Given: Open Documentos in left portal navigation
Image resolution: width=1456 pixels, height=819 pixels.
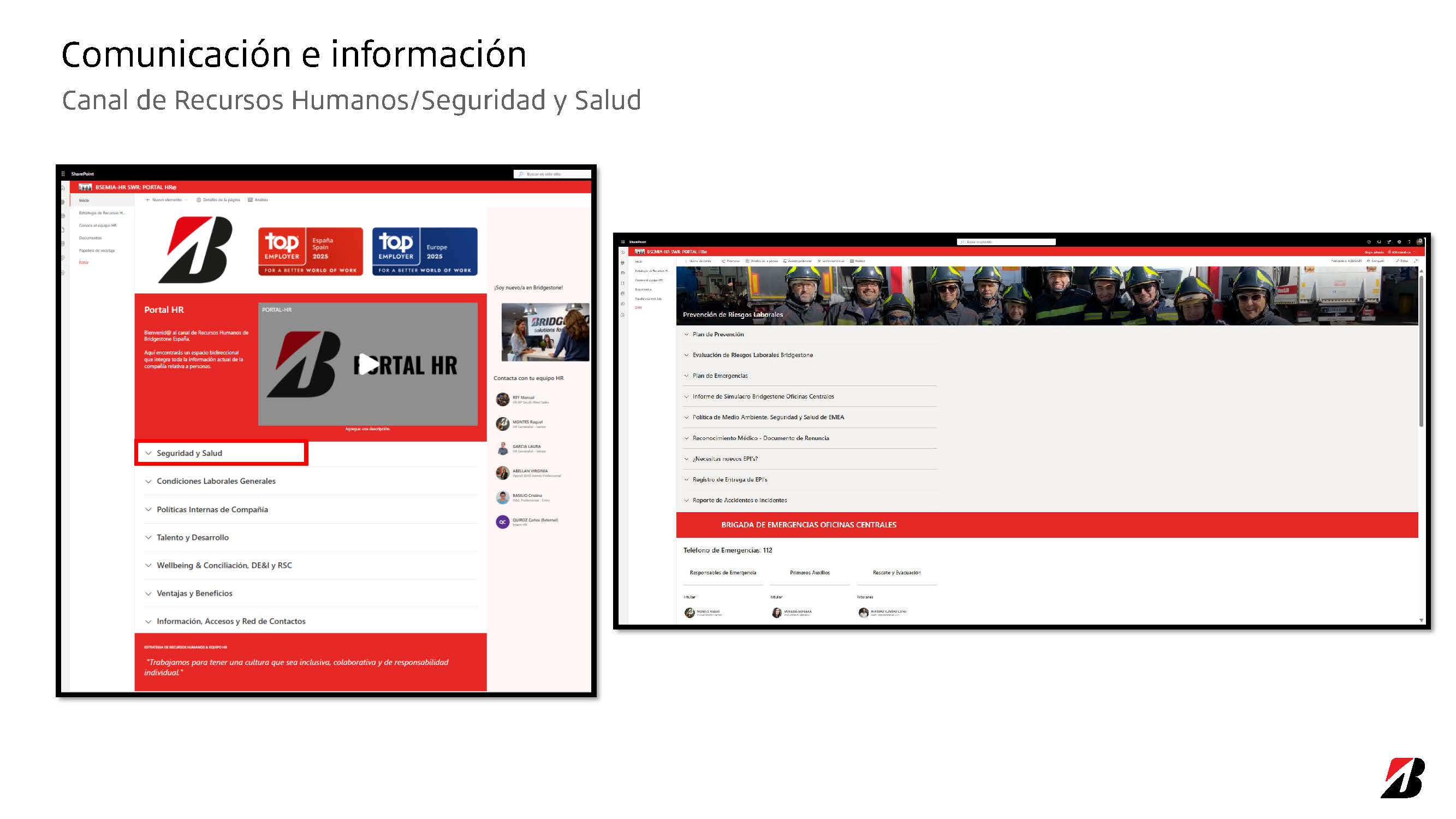Looking at the screenshot, I should point(91,238).
